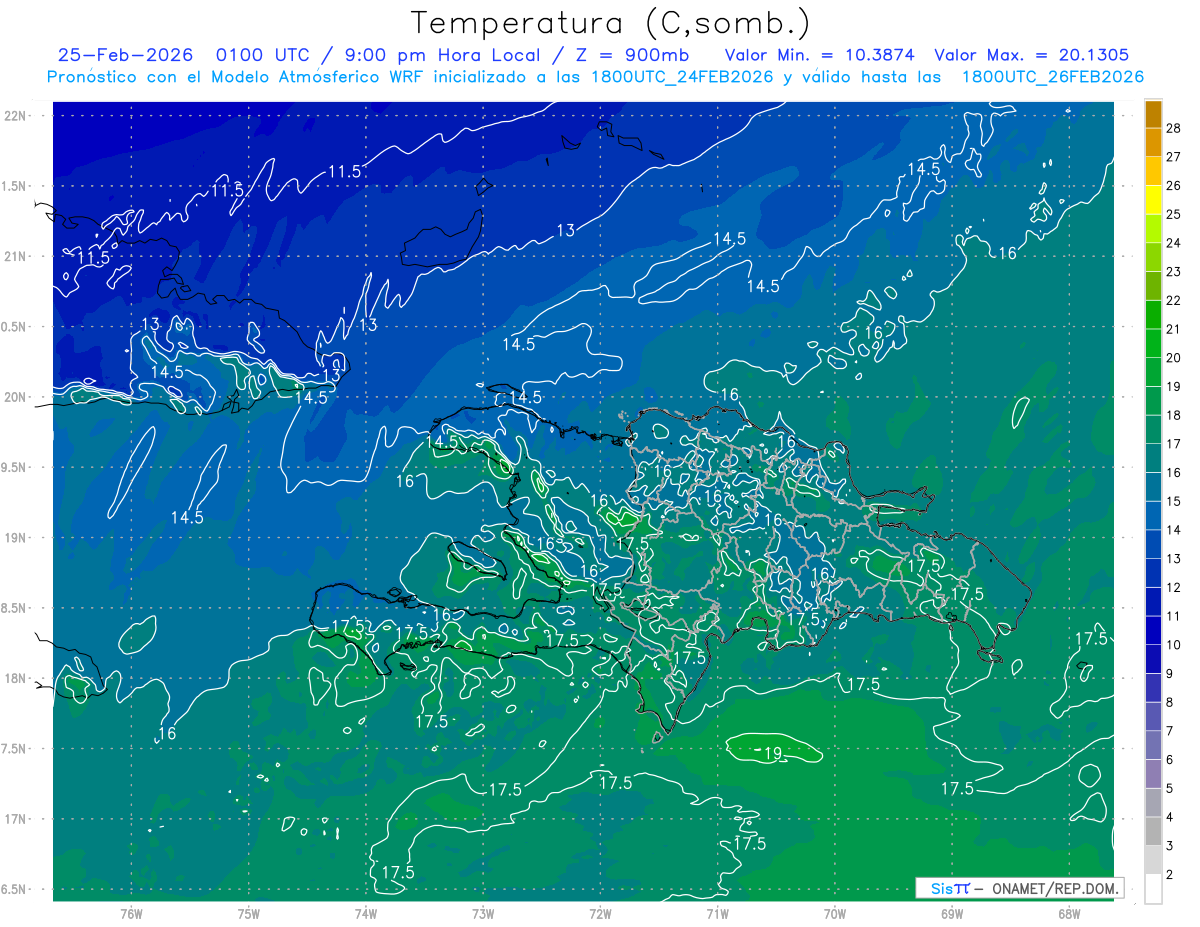Click legend value "24" on color bar
The image size is (1200, 927).
[1174, 243]
